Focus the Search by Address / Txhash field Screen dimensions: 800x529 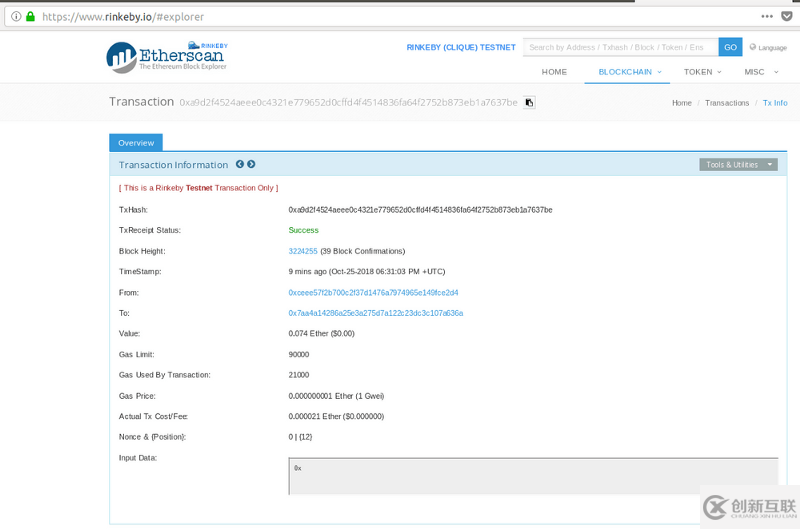620,47
